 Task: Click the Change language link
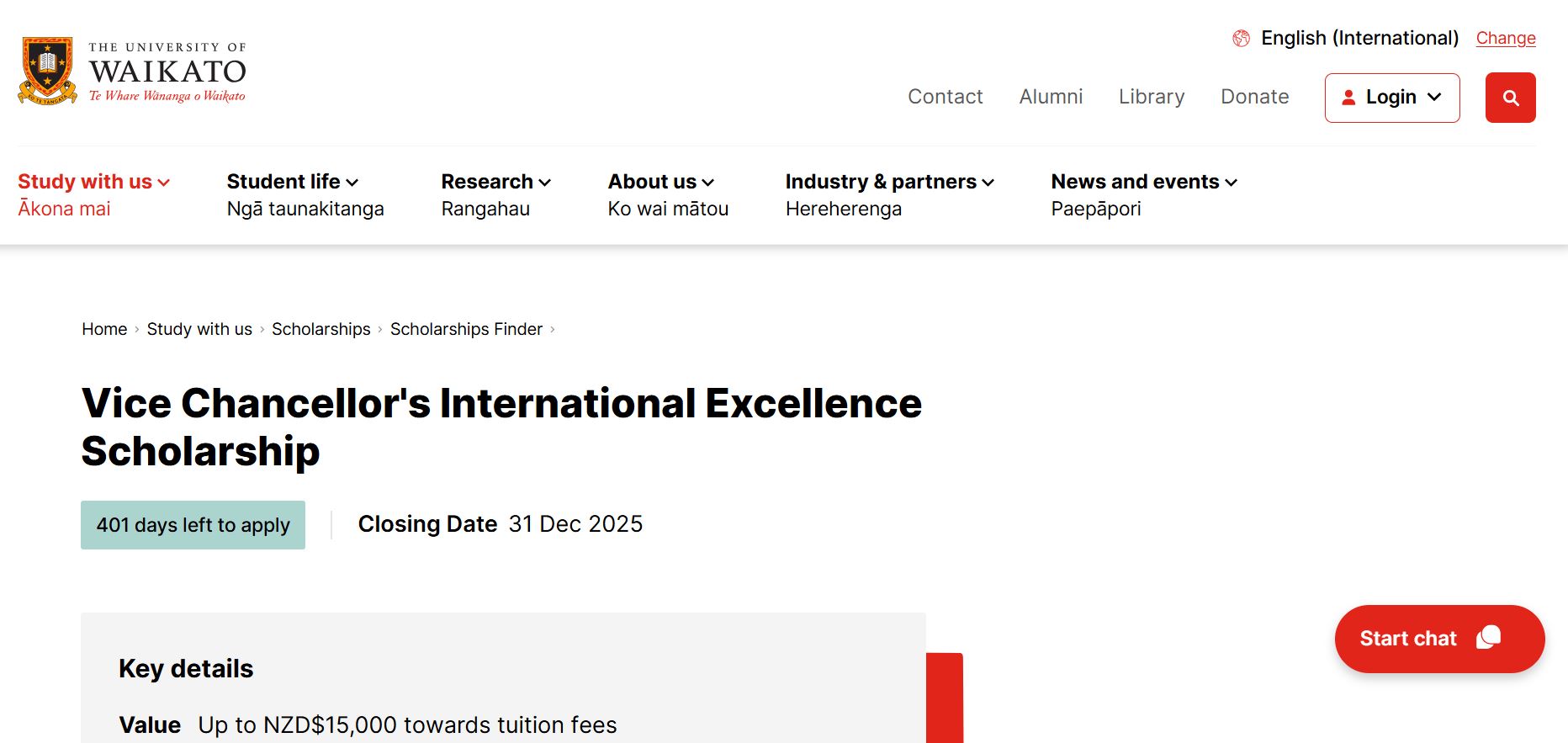[x=1506, y=38]
